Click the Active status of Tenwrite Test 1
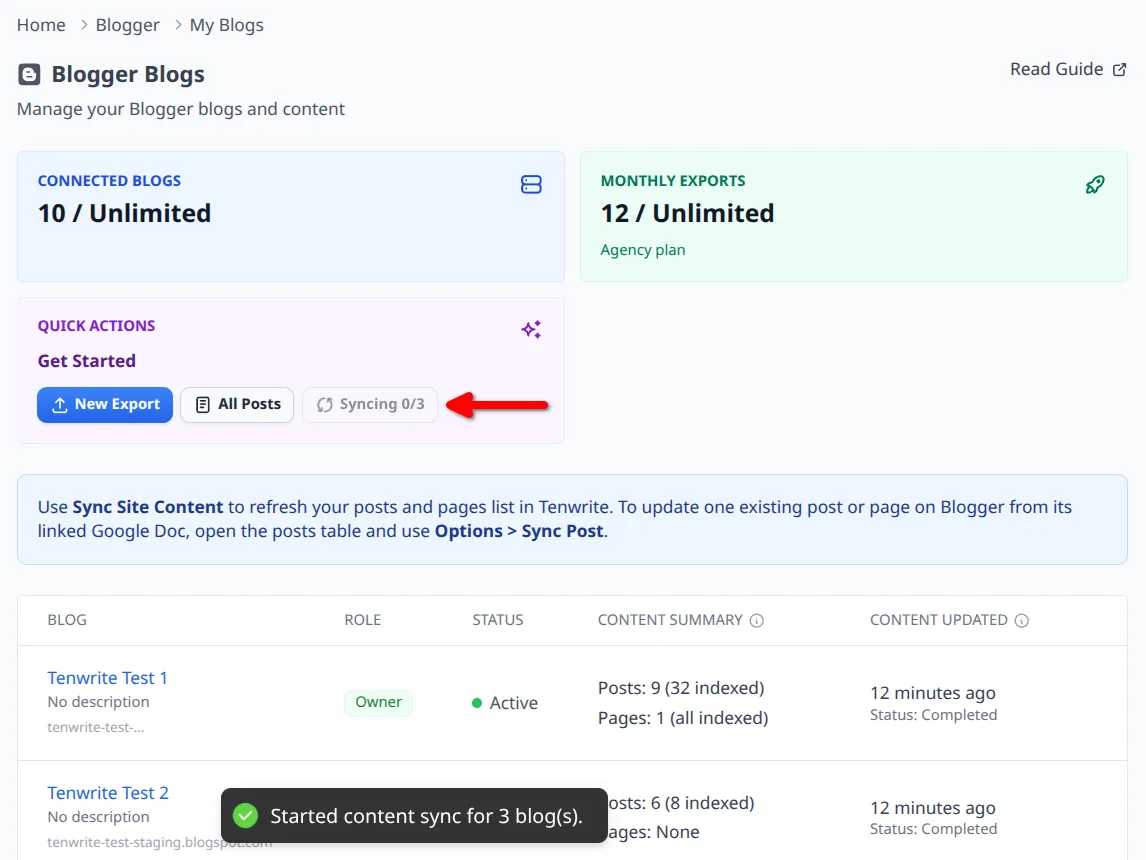 click(505, 703)
